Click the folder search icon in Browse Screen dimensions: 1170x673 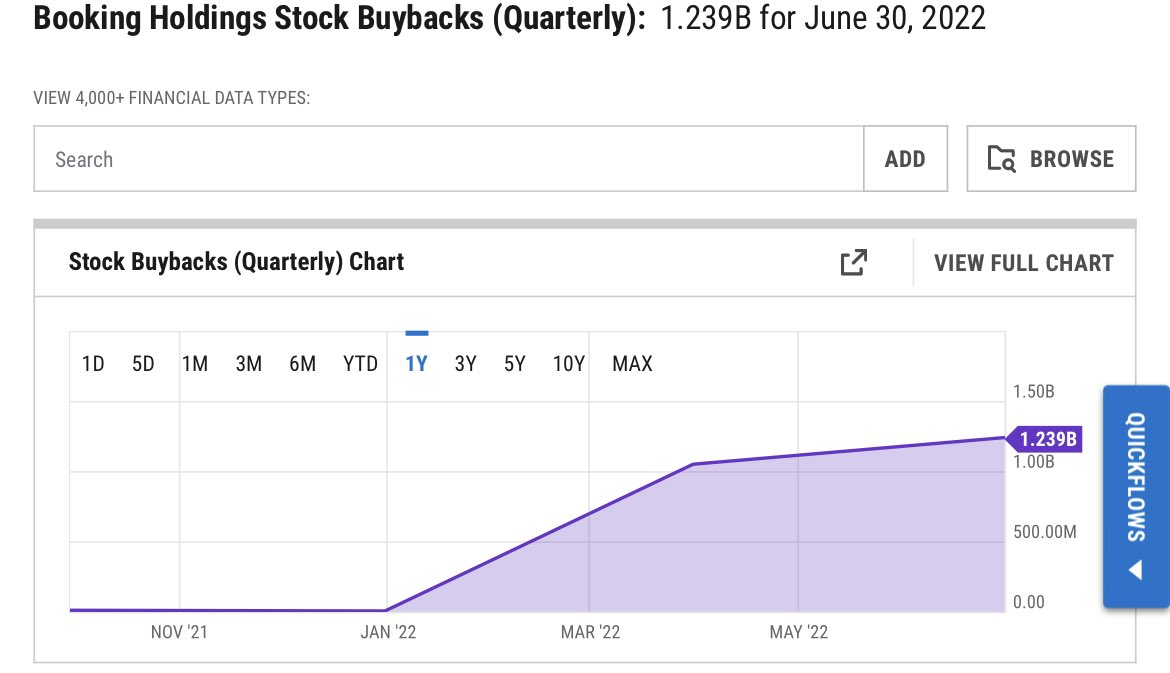(x=1001, y=159)
